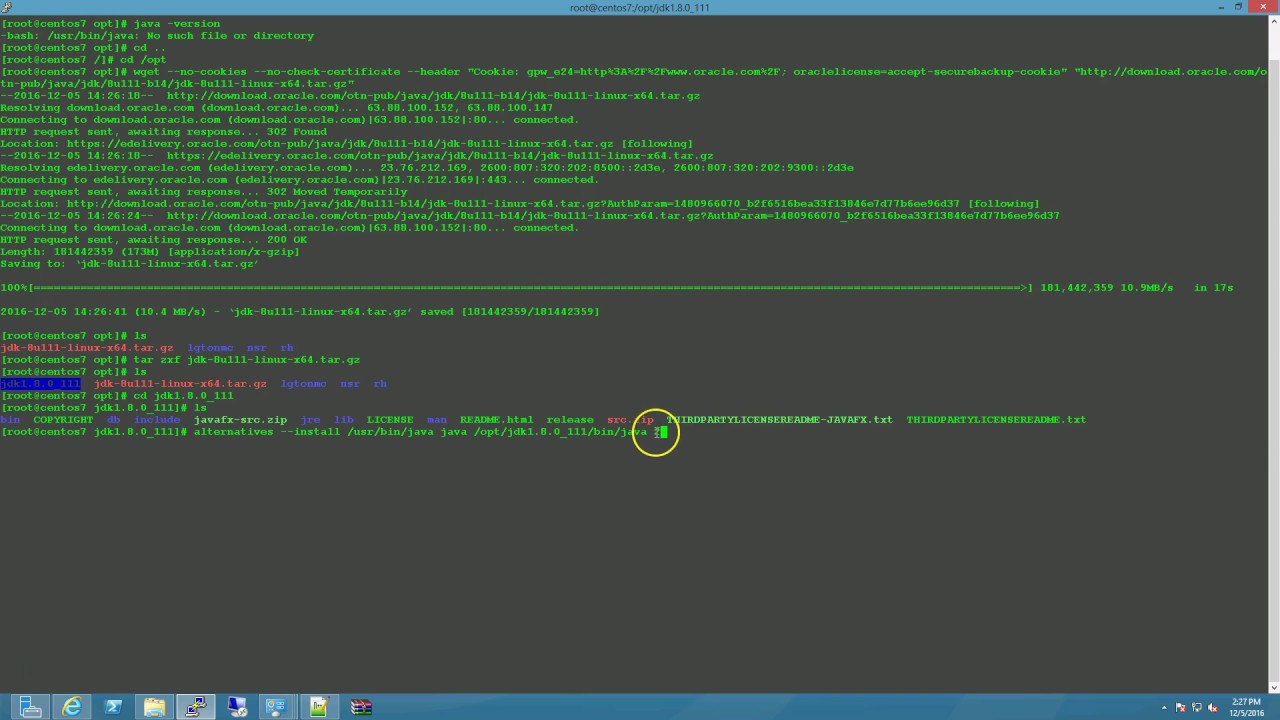The height and width of the screenshot is (720, 1280).
Task: Click the 'jre' directory name
Action: click(310, 420)
